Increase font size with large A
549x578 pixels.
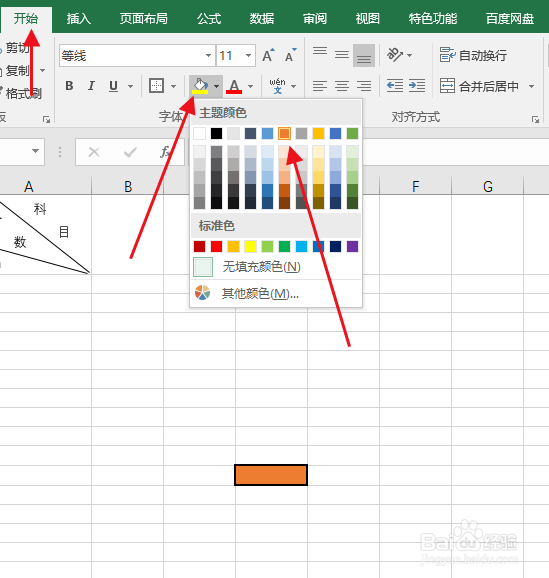coord(268,56)
